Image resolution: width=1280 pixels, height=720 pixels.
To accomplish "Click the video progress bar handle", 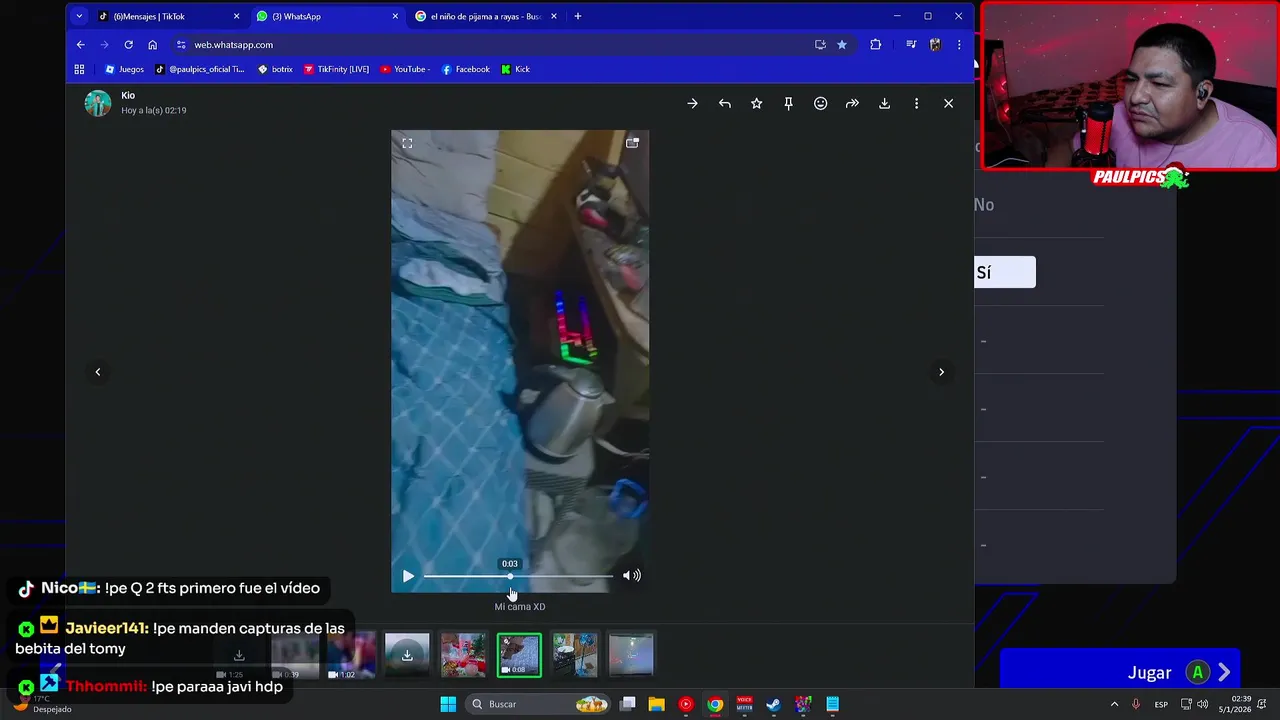I will tap(510, 576).
